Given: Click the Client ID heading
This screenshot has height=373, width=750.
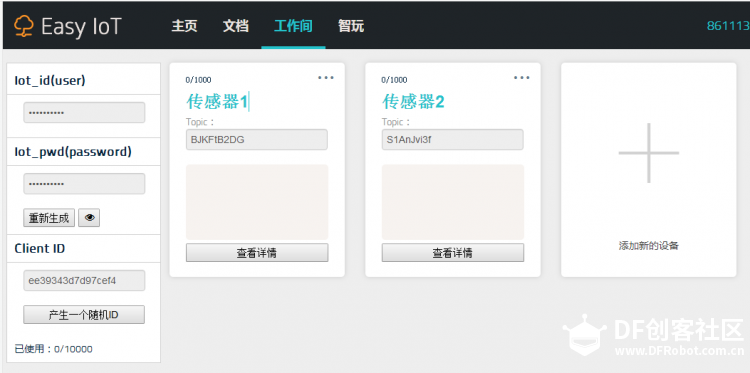Looking at the screenshot, I should [x=40, y=248].
